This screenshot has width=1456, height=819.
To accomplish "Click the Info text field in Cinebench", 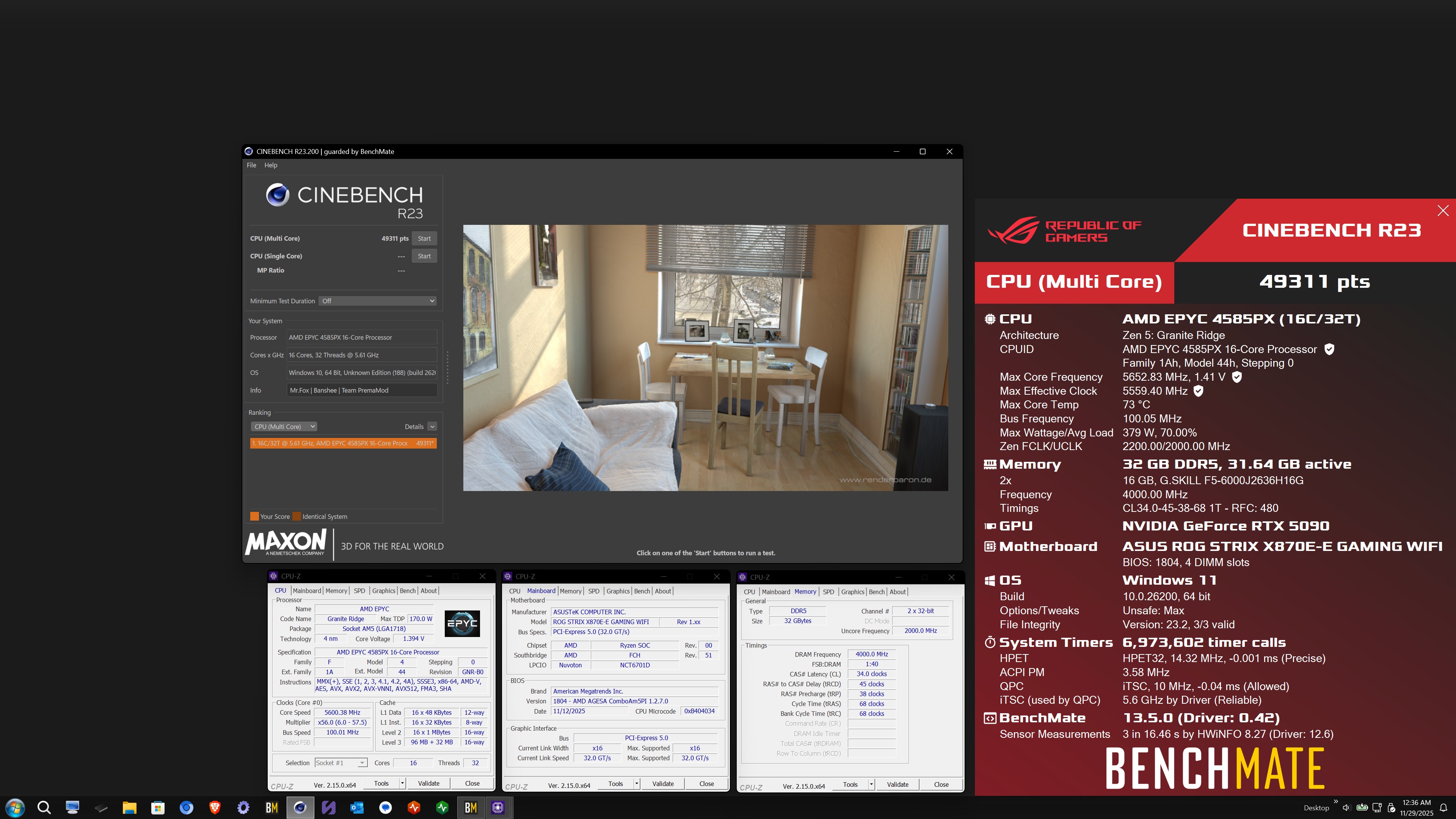I will pyautogui.click(x=362, y=390).
